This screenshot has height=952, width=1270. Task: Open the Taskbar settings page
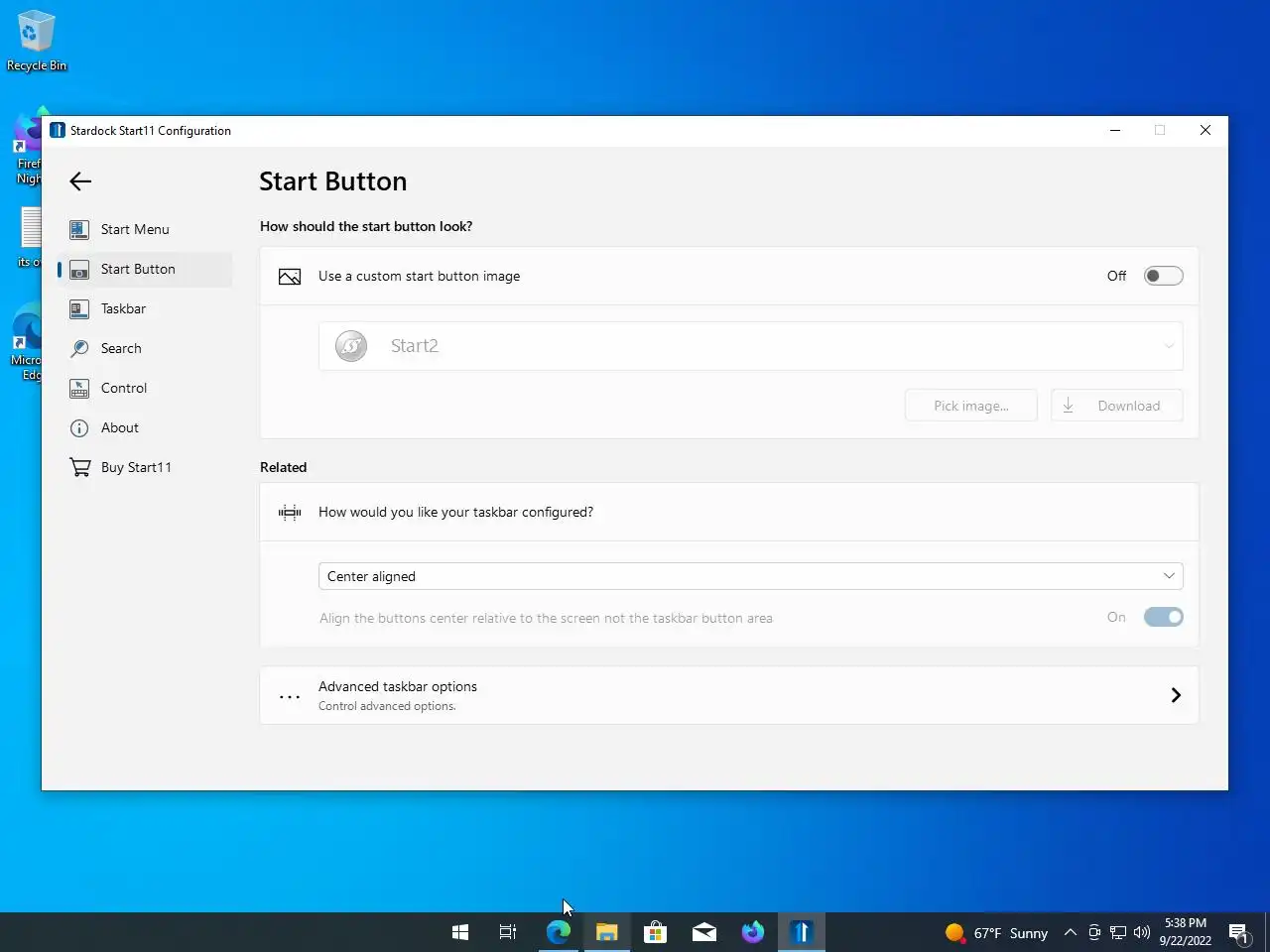[x=145, y=308]
